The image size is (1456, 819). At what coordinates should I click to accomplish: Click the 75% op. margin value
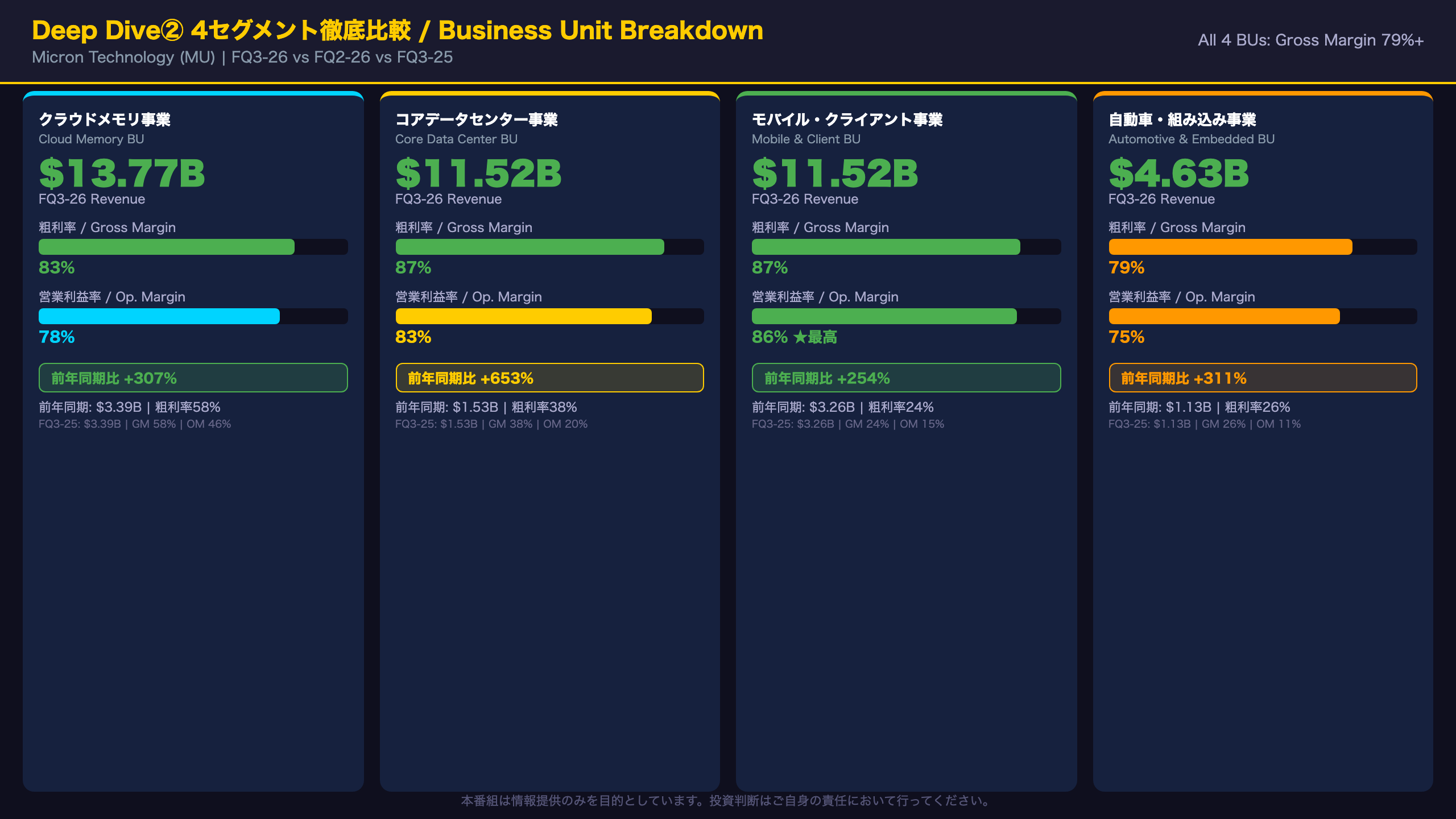pyautogui.click(x=1127, y=337)
